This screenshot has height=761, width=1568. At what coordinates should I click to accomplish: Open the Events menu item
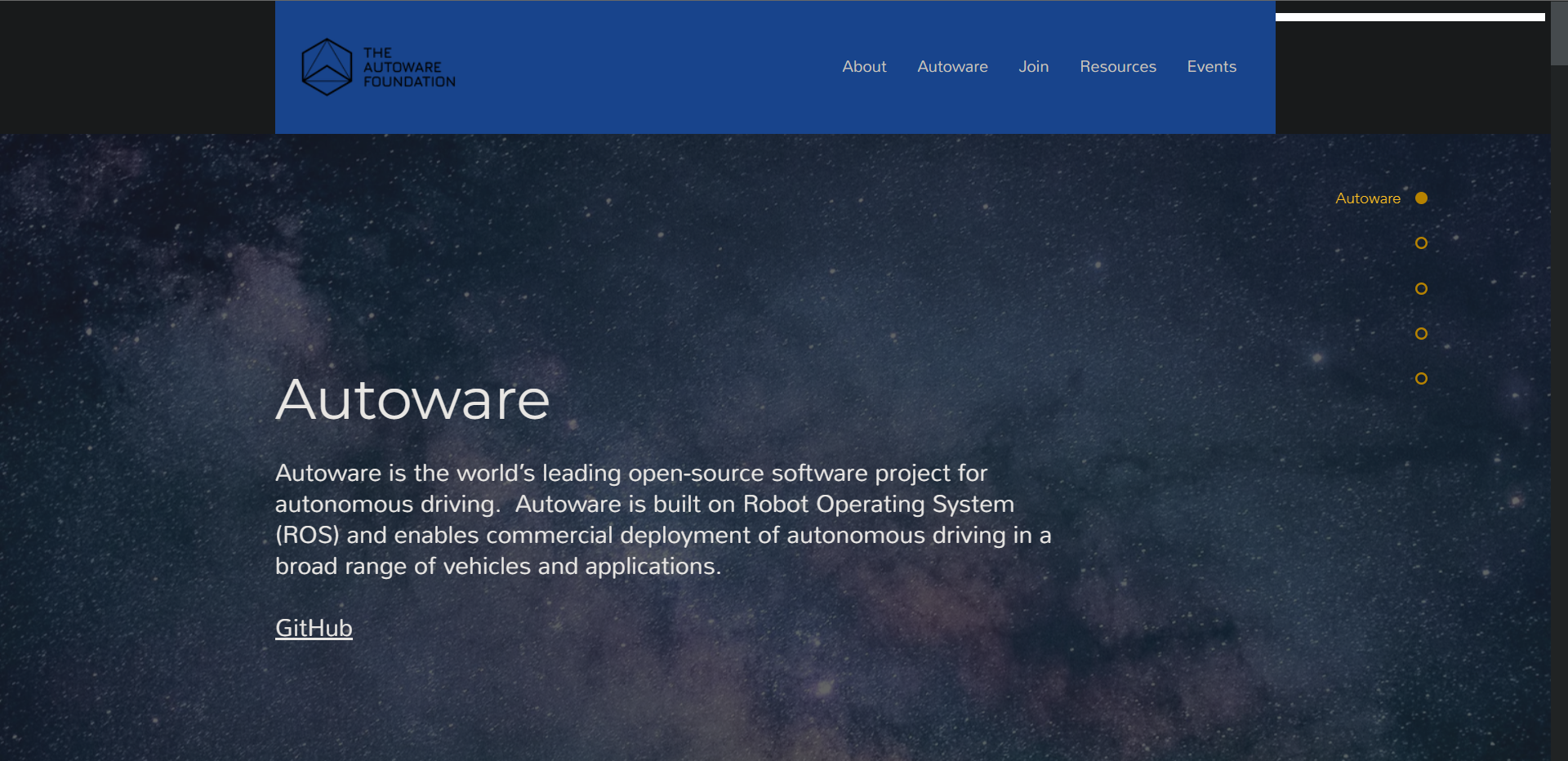click(1211, 67)
